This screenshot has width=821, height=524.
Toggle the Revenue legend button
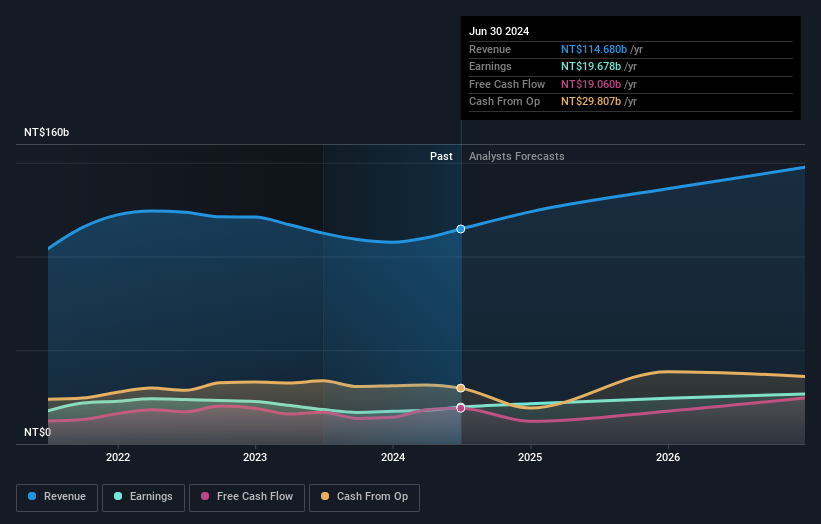pyautogui.click(x=57, y=497)
